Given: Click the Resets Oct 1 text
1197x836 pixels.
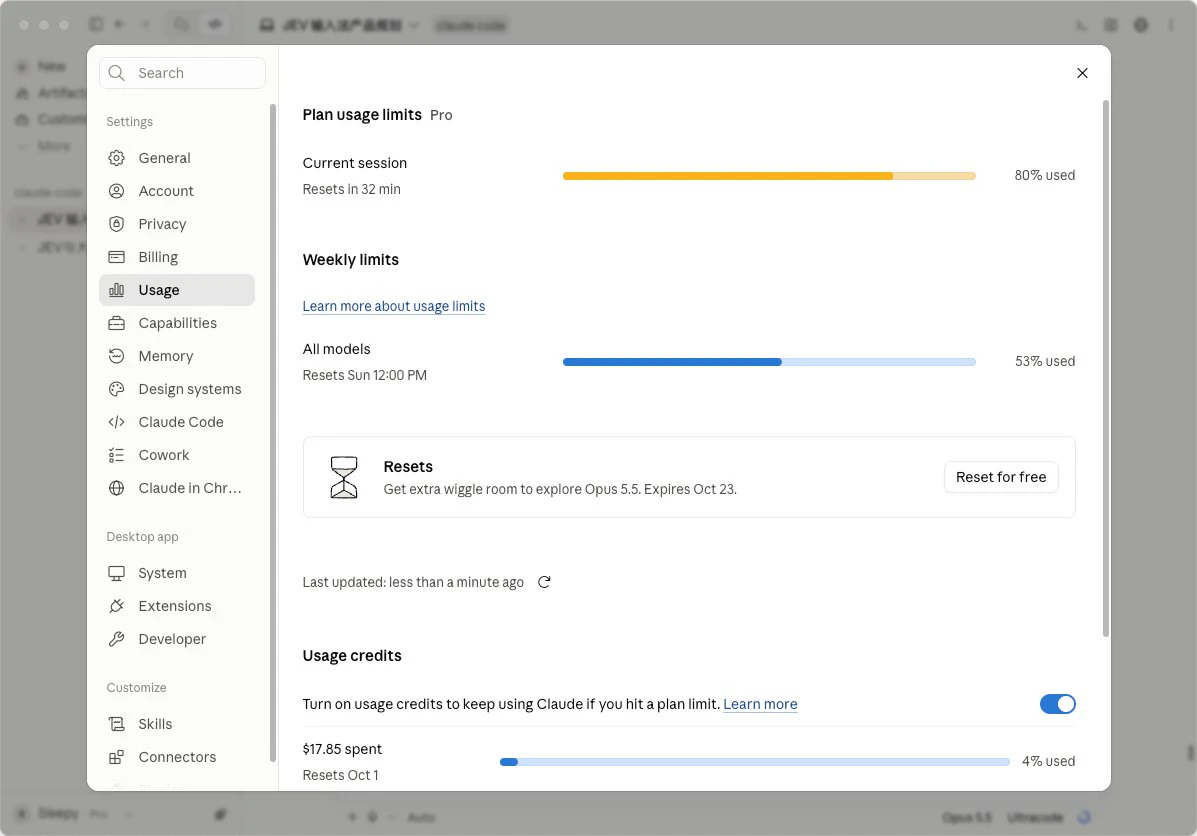Looking at the screenshot, I should 340,776.
